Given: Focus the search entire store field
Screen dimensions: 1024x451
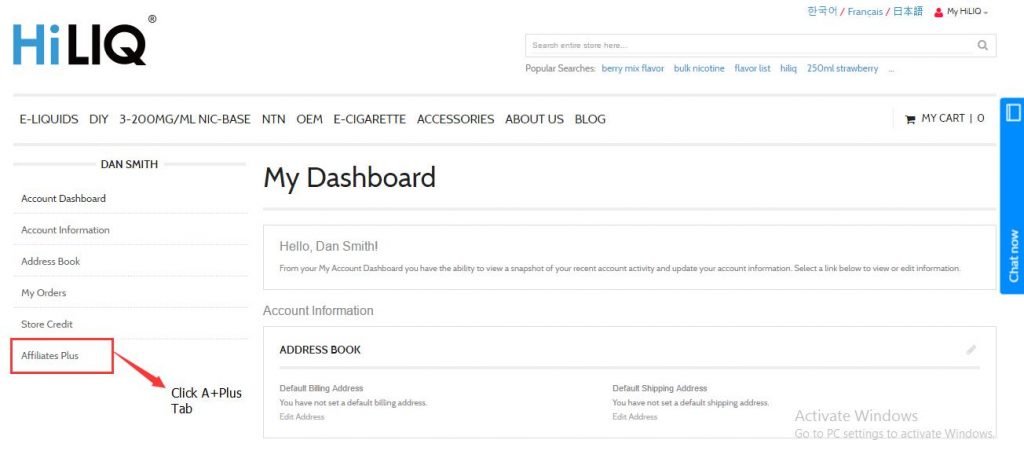Looking at the screenshot, I should [760, 45].
